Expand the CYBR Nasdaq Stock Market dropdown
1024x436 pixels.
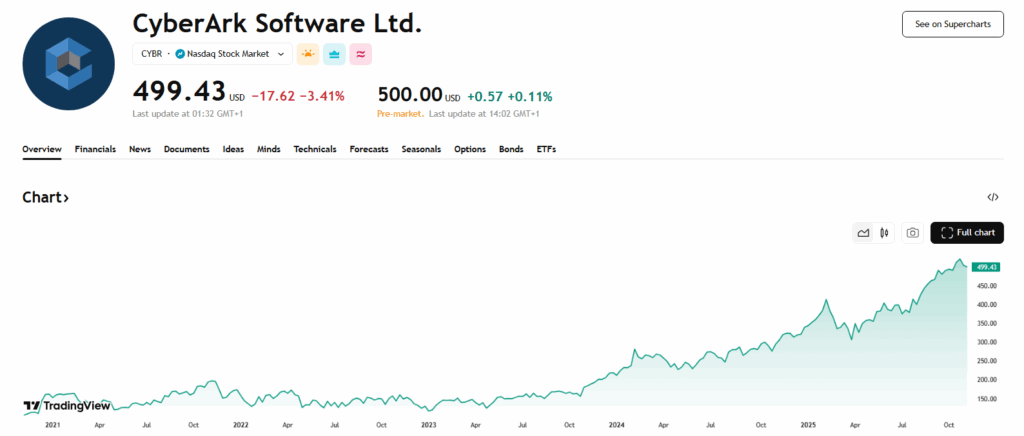[280, 54]
